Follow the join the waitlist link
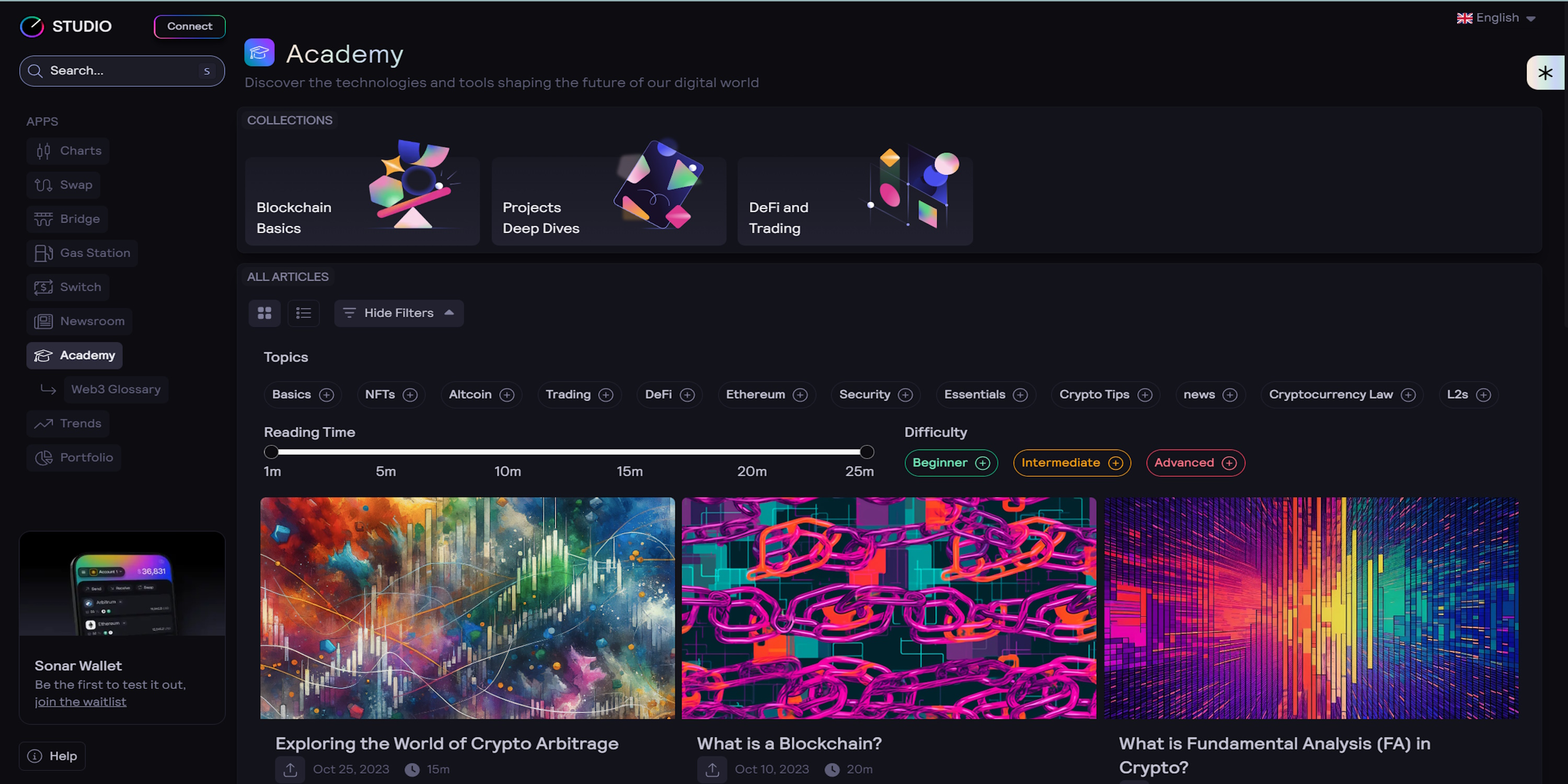This screenshot has width=1568, height=784. coord(80,702)
